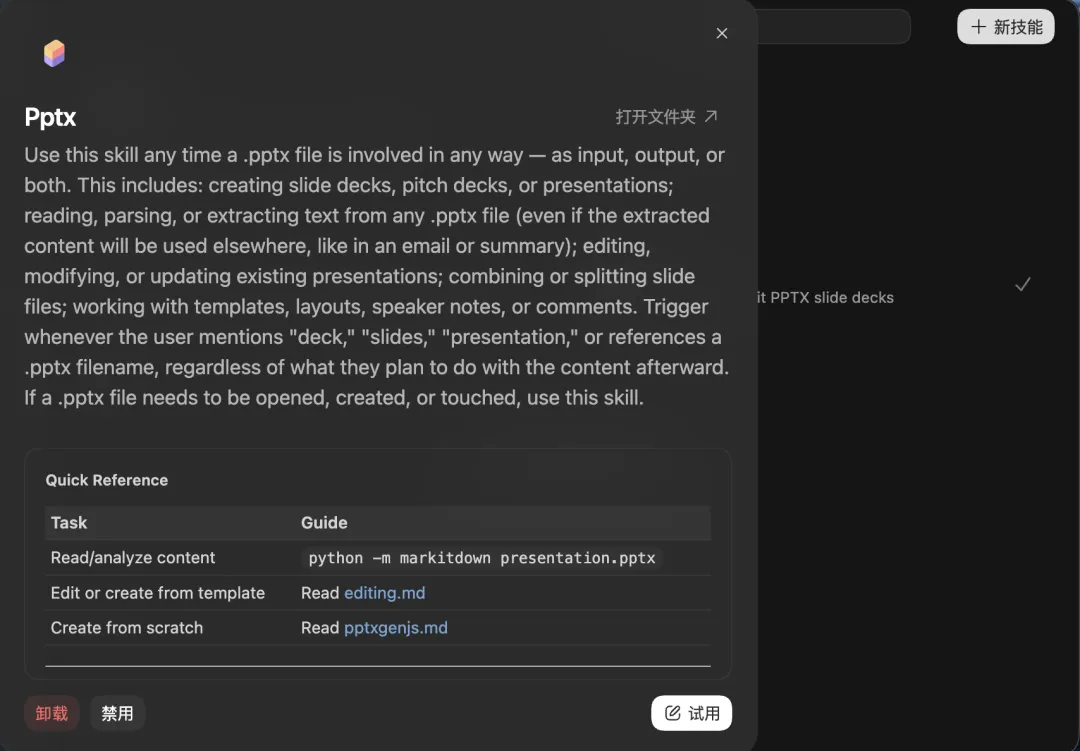Viewport: 1080px width, 751px height.
Task: Toggle the checkmark beside PPTX slide decks
Action: click(1022, 285)
